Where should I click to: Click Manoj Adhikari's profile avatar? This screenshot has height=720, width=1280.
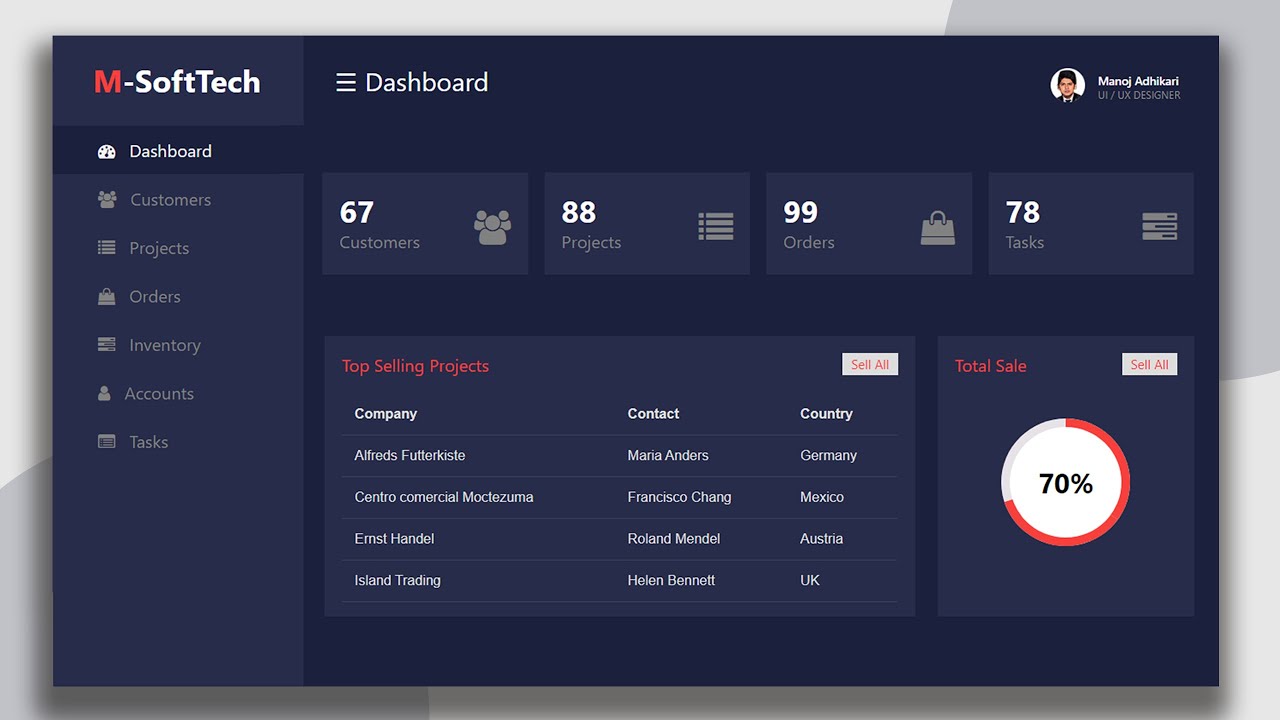pos(1067,85)
